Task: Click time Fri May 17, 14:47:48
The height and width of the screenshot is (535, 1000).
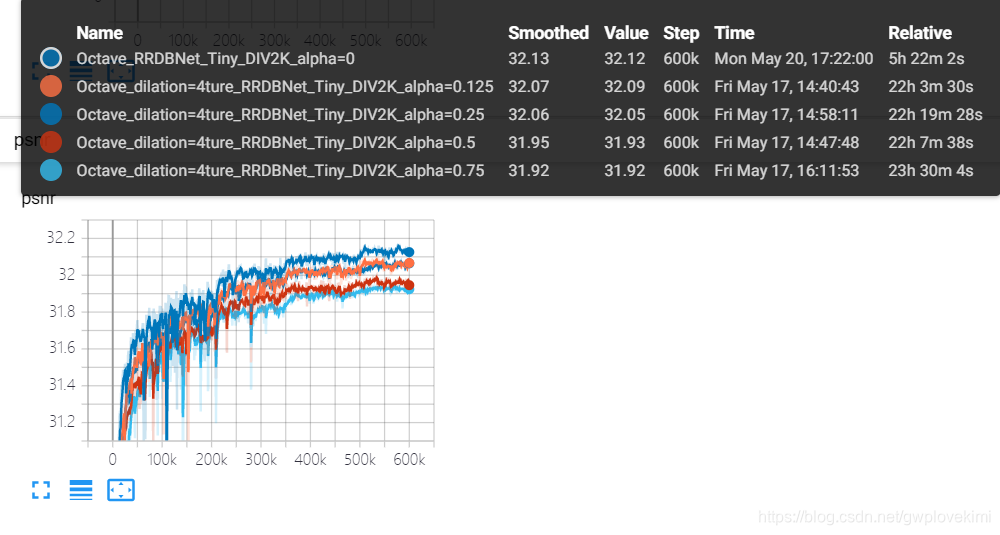Action: coord(786,143)
